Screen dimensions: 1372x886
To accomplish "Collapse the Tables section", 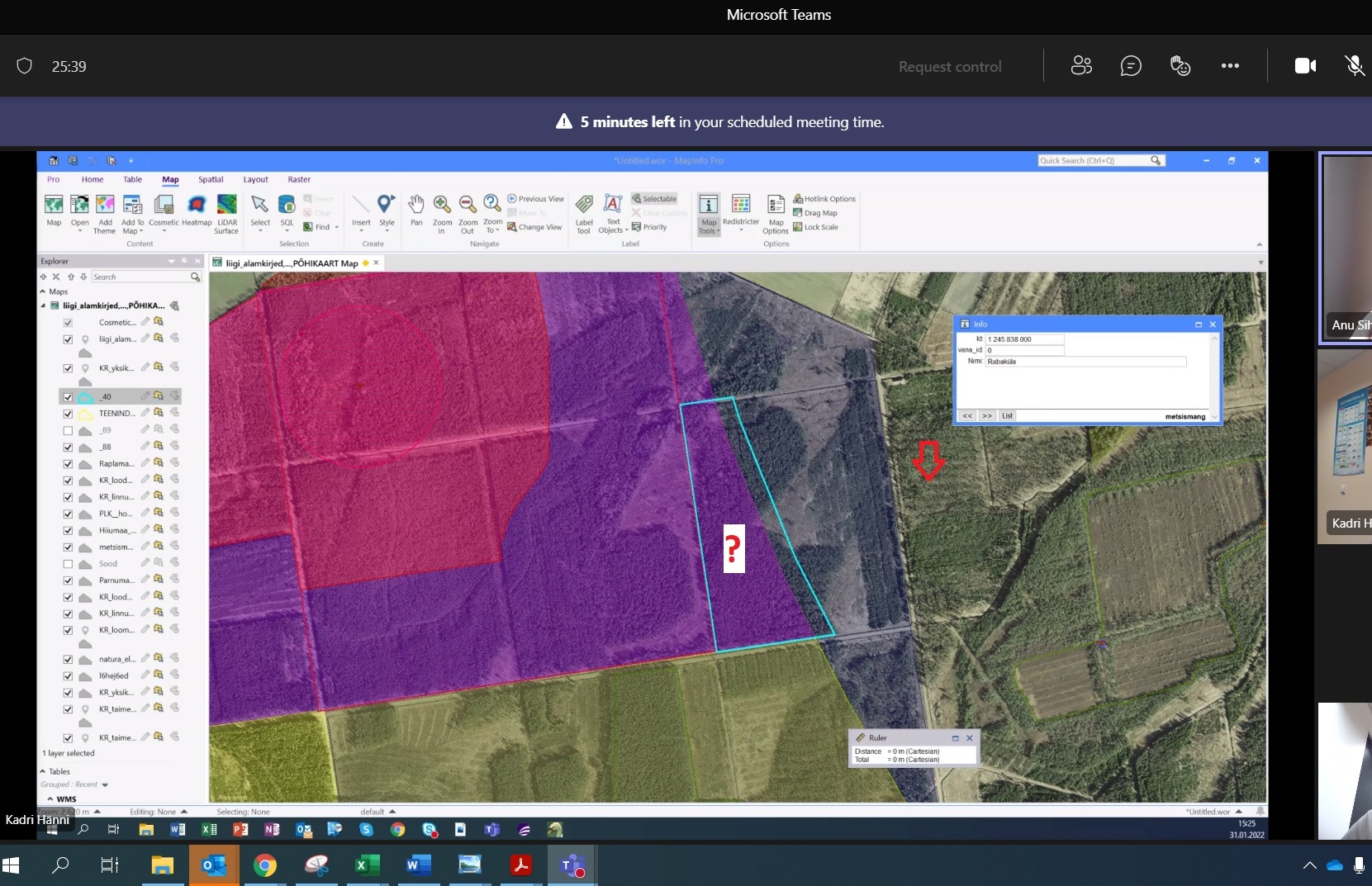I will click(x=43, y=771).
